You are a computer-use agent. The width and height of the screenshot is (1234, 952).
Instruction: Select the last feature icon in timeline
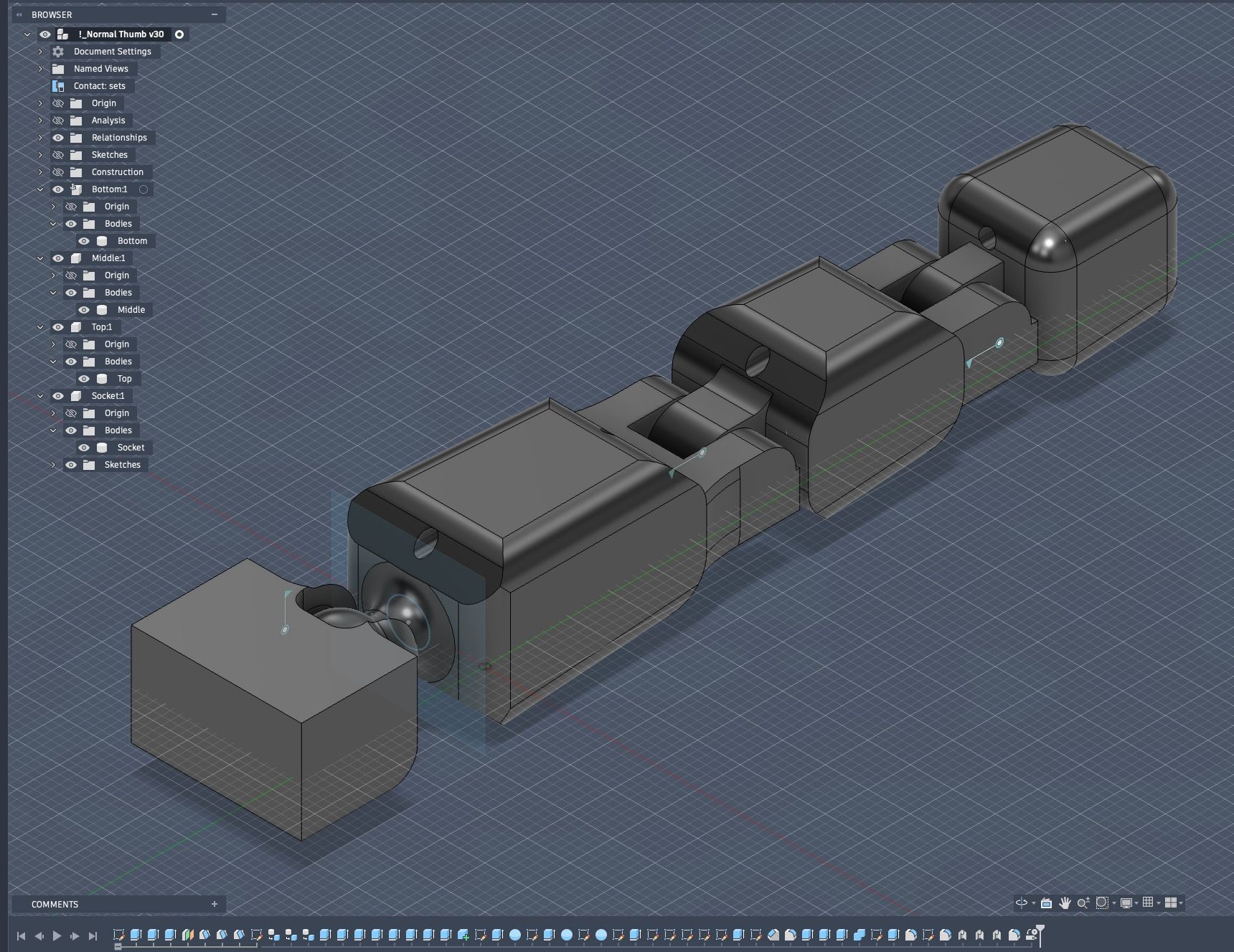tap(1032, 935)
